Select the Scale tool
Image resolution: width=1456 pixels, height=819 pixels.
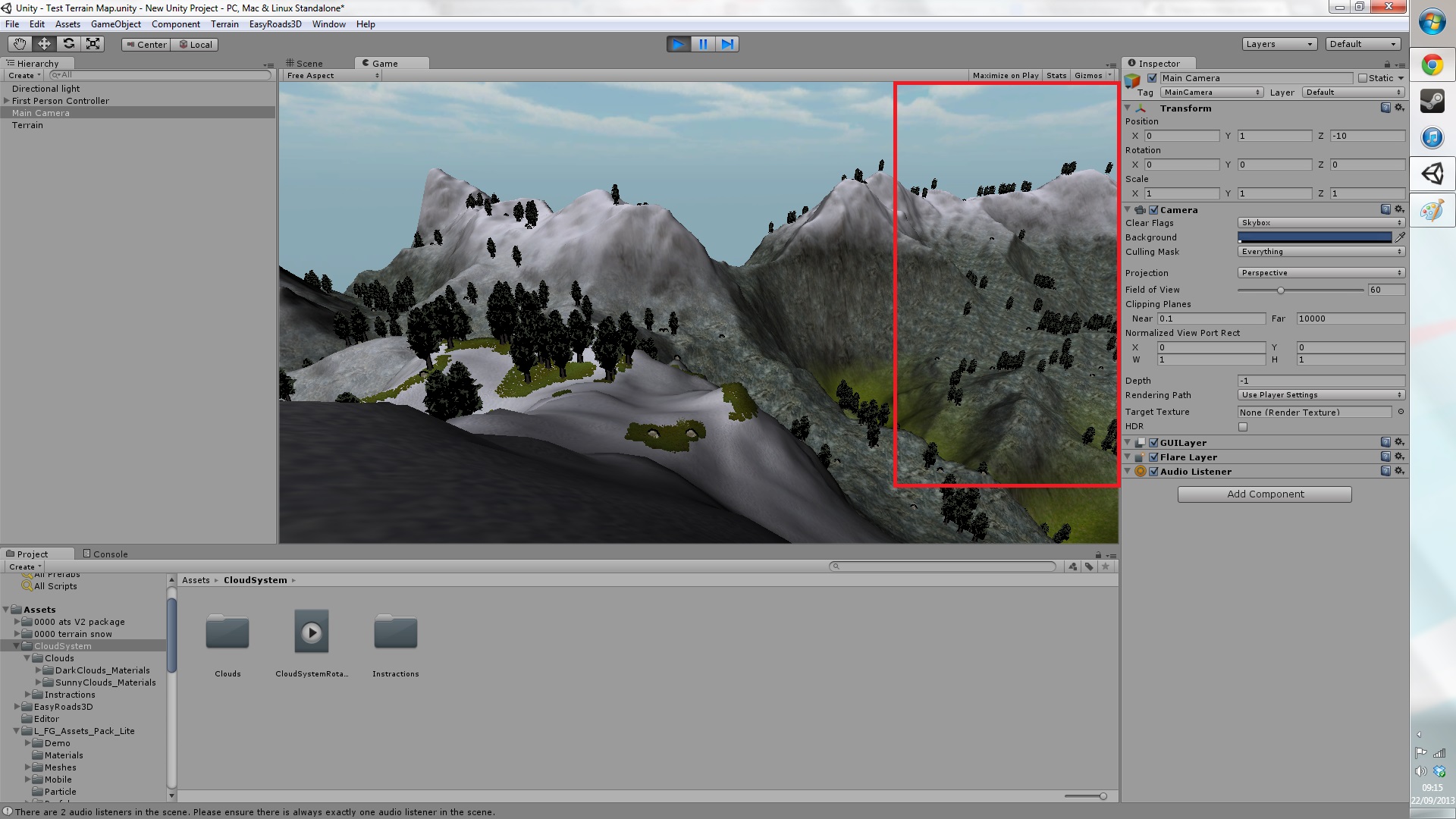(x=93, y=44)
